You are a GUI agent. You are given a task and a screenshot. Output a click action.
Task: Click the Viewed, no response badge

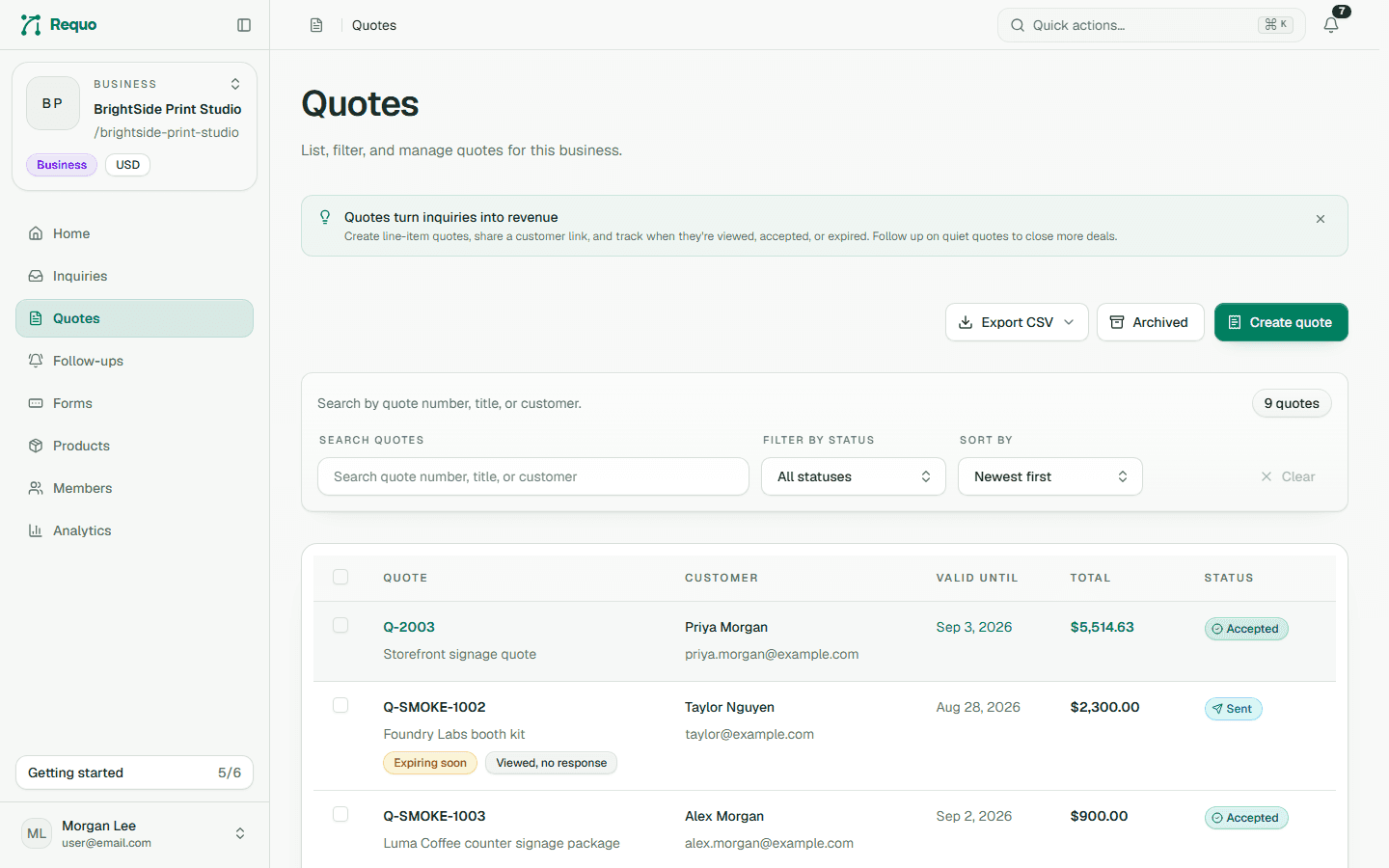551,763
